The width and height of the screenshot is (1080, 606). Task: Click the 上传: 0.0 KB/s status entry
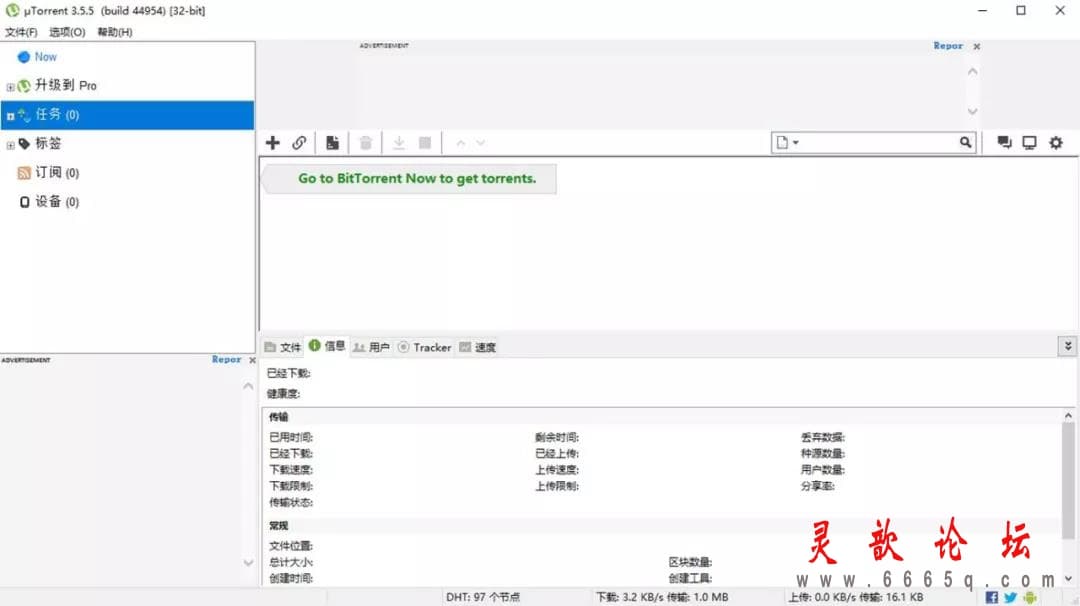855,597
